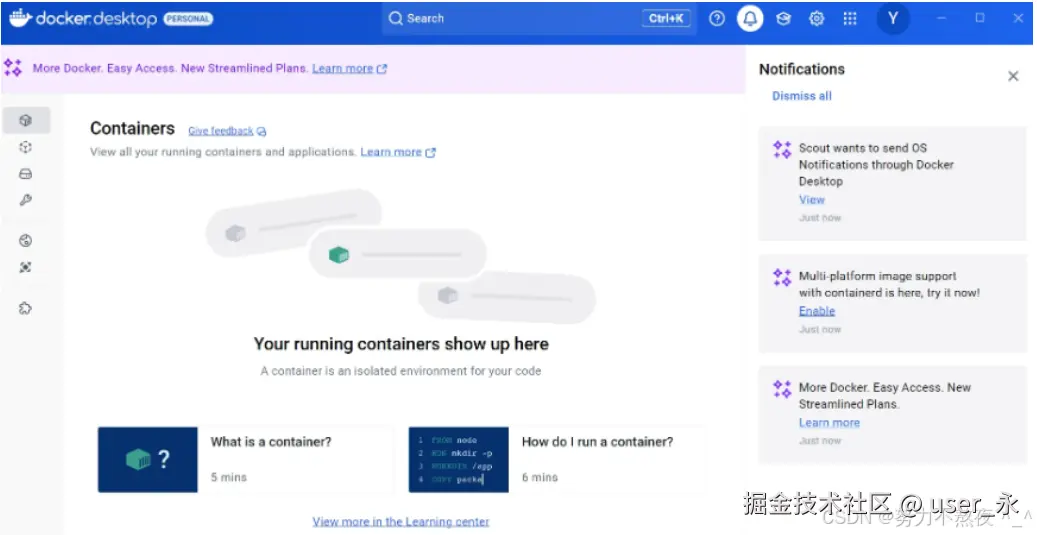Open the Containers view in sidebar
The width and height of the screenshot is (1037, 535).
(x=26, y=120)
